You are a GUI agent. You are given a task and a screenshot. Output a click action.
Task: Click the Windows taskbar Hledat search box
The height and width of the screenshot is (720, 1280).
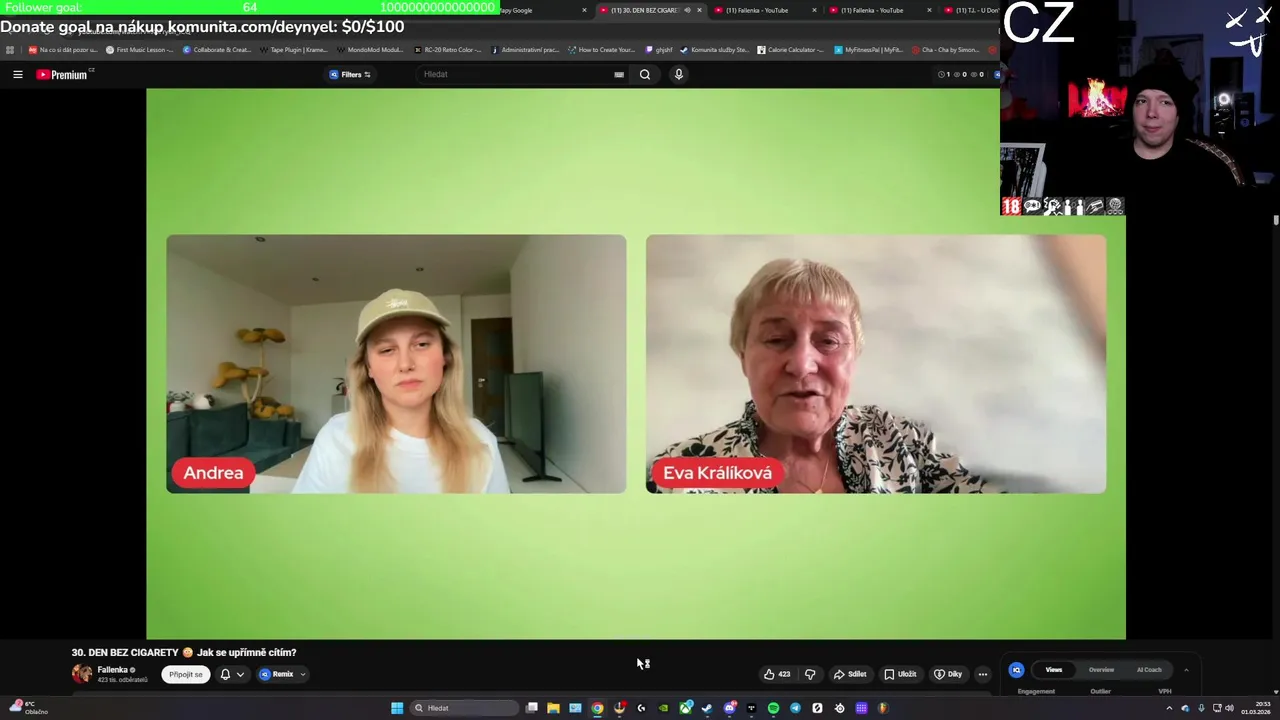(464, 708)
